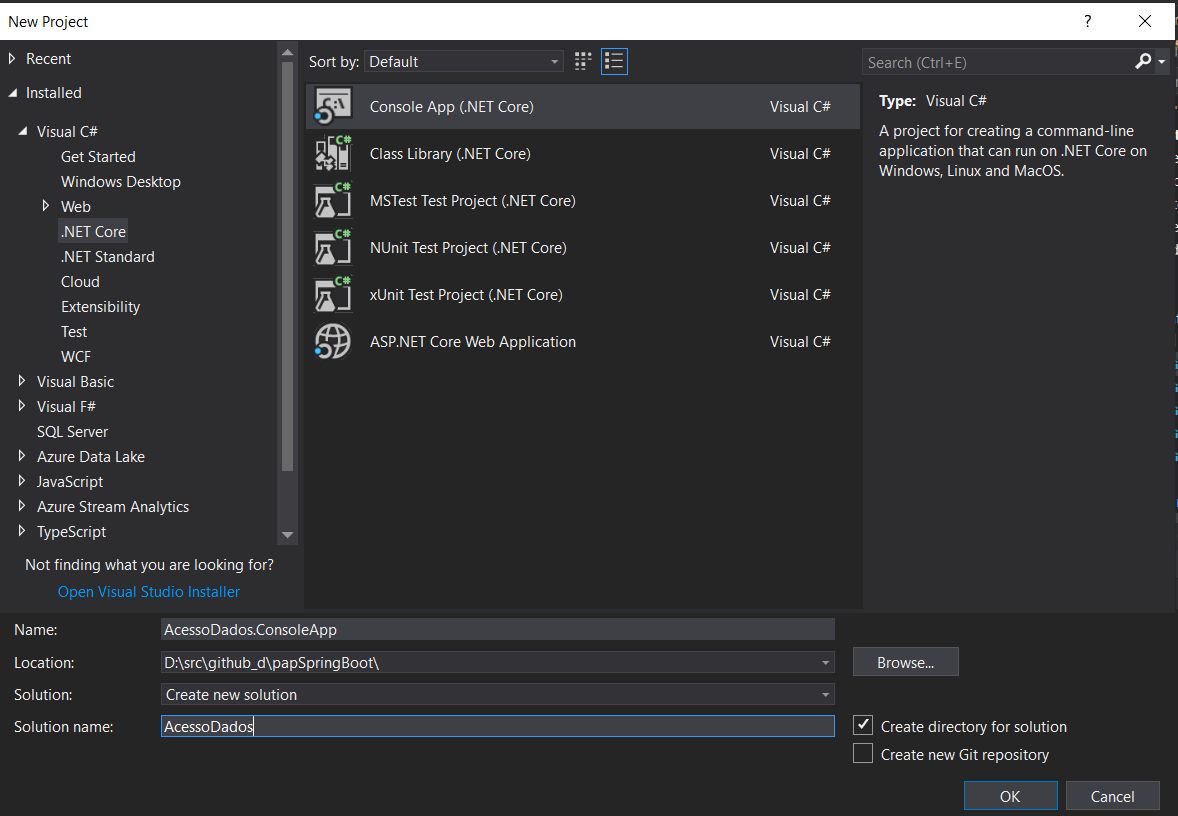Open the Sort by Default dropdown

pos(464,62)
